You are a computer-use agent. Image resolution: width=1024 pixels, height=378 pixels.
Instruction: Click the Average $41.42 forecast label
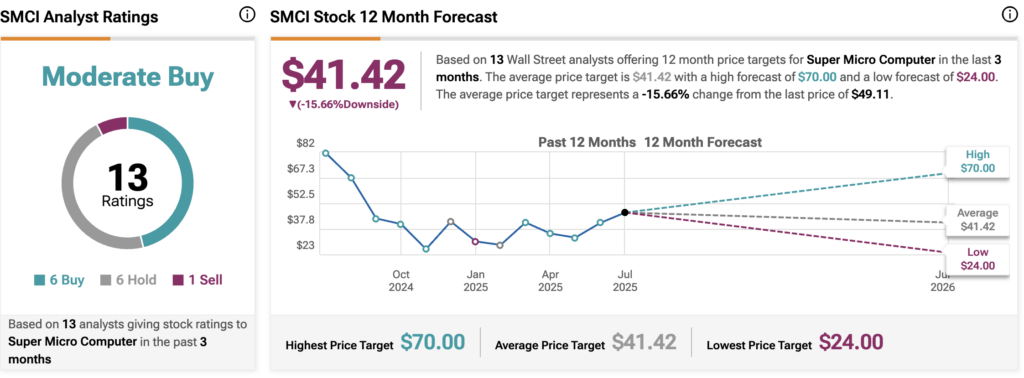[x=977, y=220]
